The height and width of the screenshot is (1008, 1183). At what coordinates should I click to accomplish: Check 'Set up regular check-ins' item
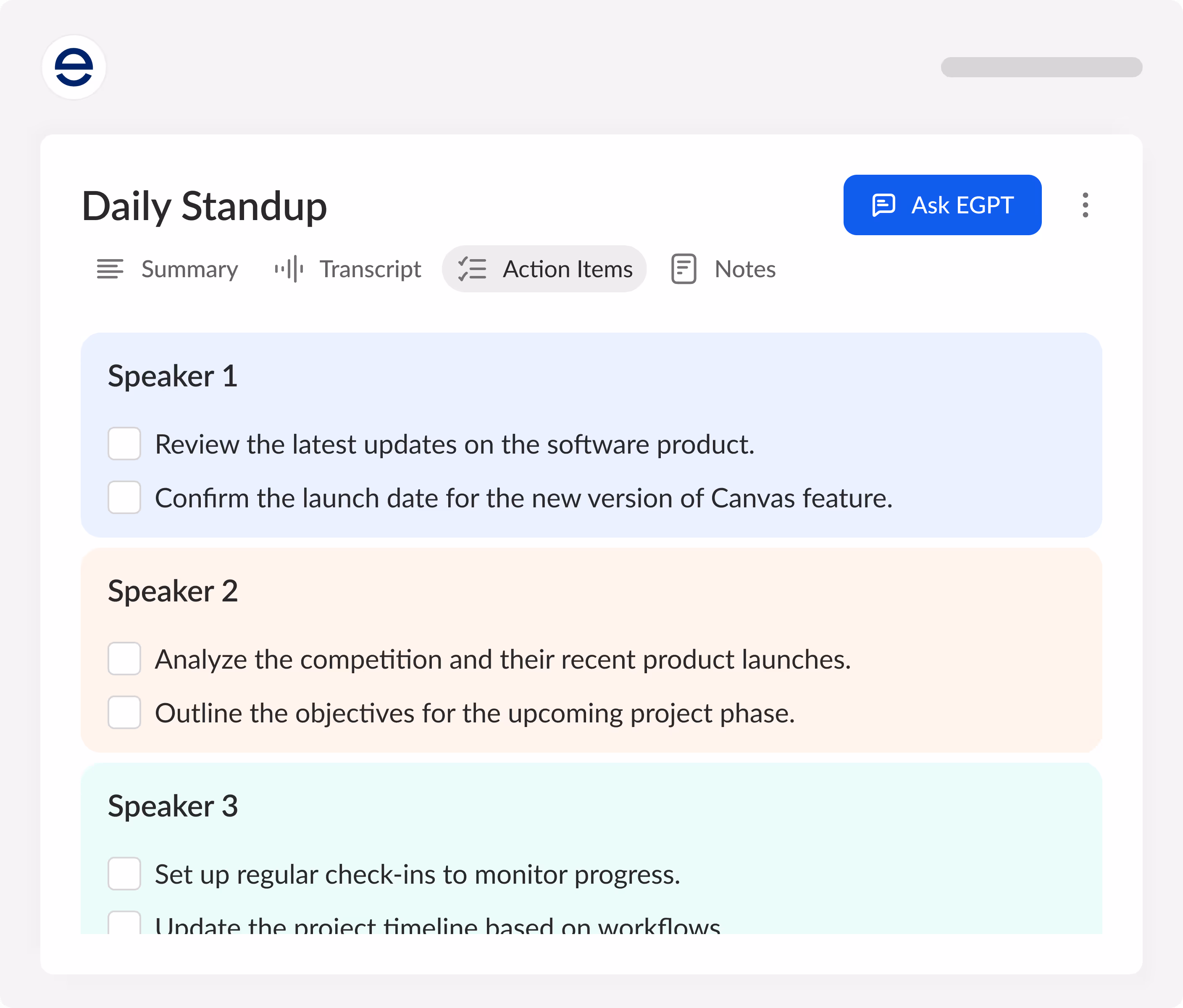click(124, 873)
